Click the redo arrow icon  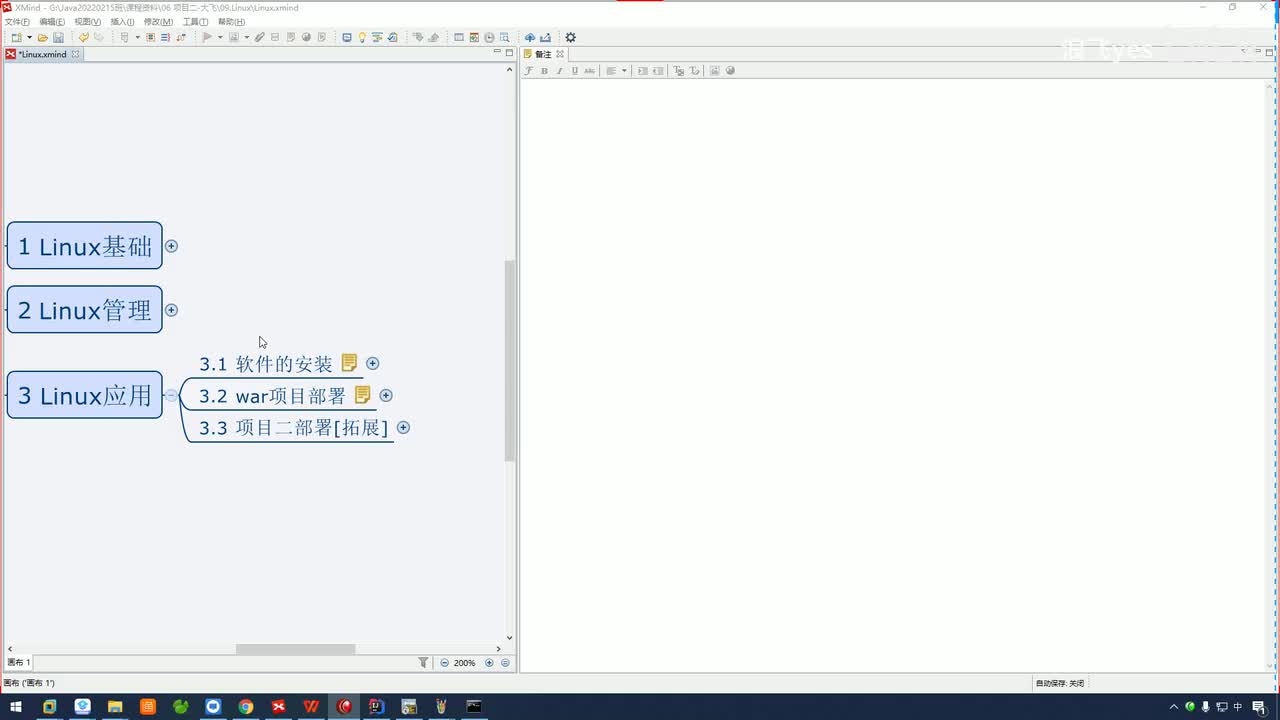click(99, 38)
